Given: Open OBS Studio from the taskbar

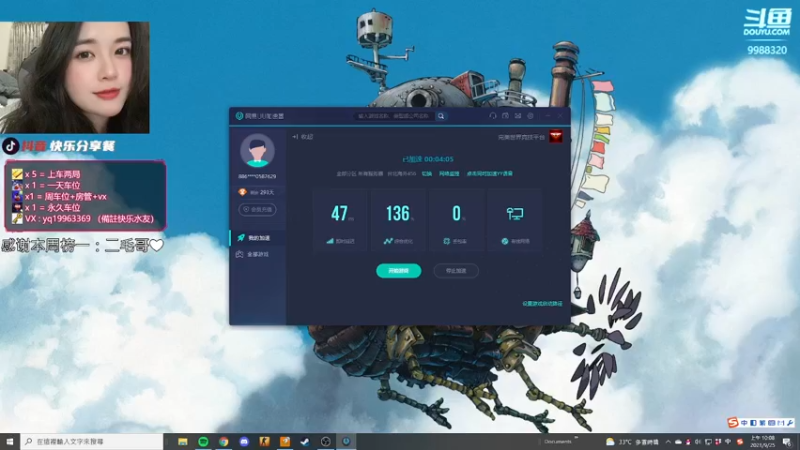Looking at the screenshot, I should [326, 441].
